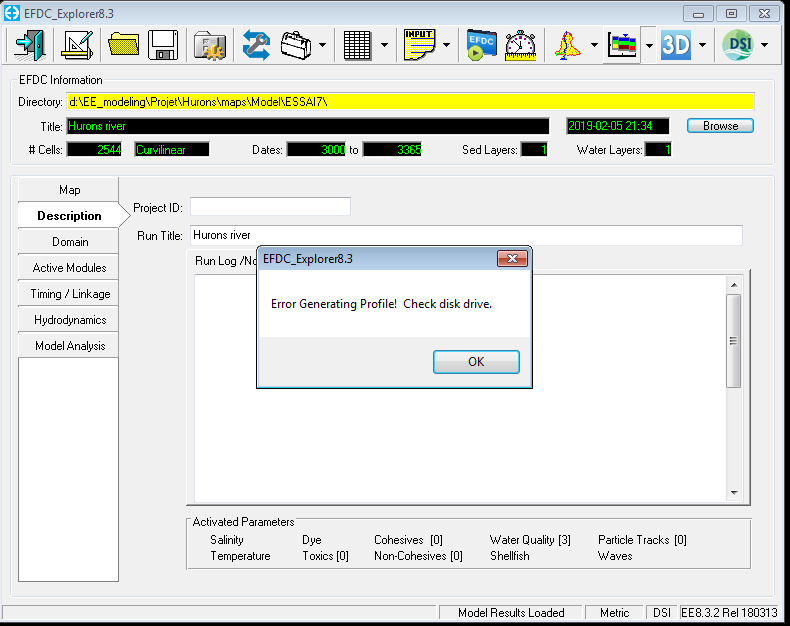790x626 pixels.
Task: Click the yellow INPUT note icon
Action: (x=419, y=45)
